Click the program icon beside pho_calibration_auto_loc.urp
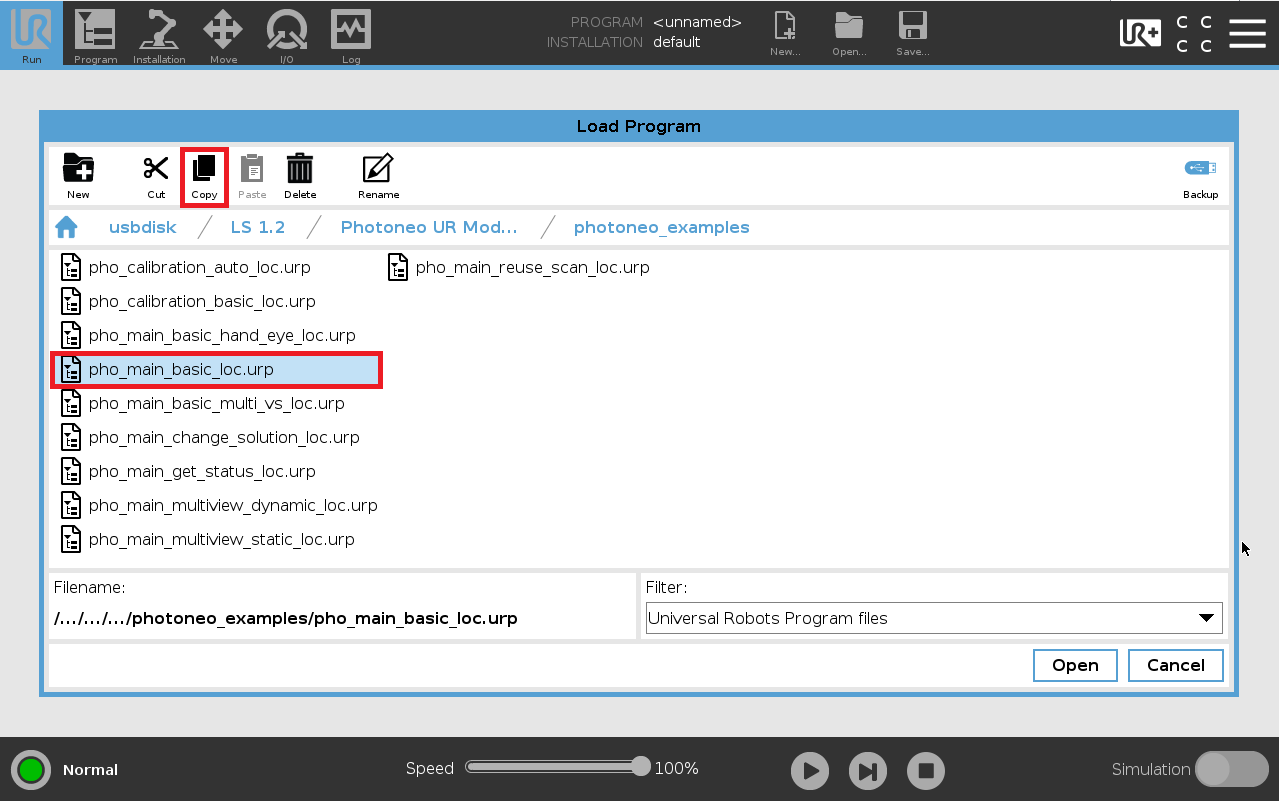The height and width of the screenshot is (801, 1279). point(71,268)
